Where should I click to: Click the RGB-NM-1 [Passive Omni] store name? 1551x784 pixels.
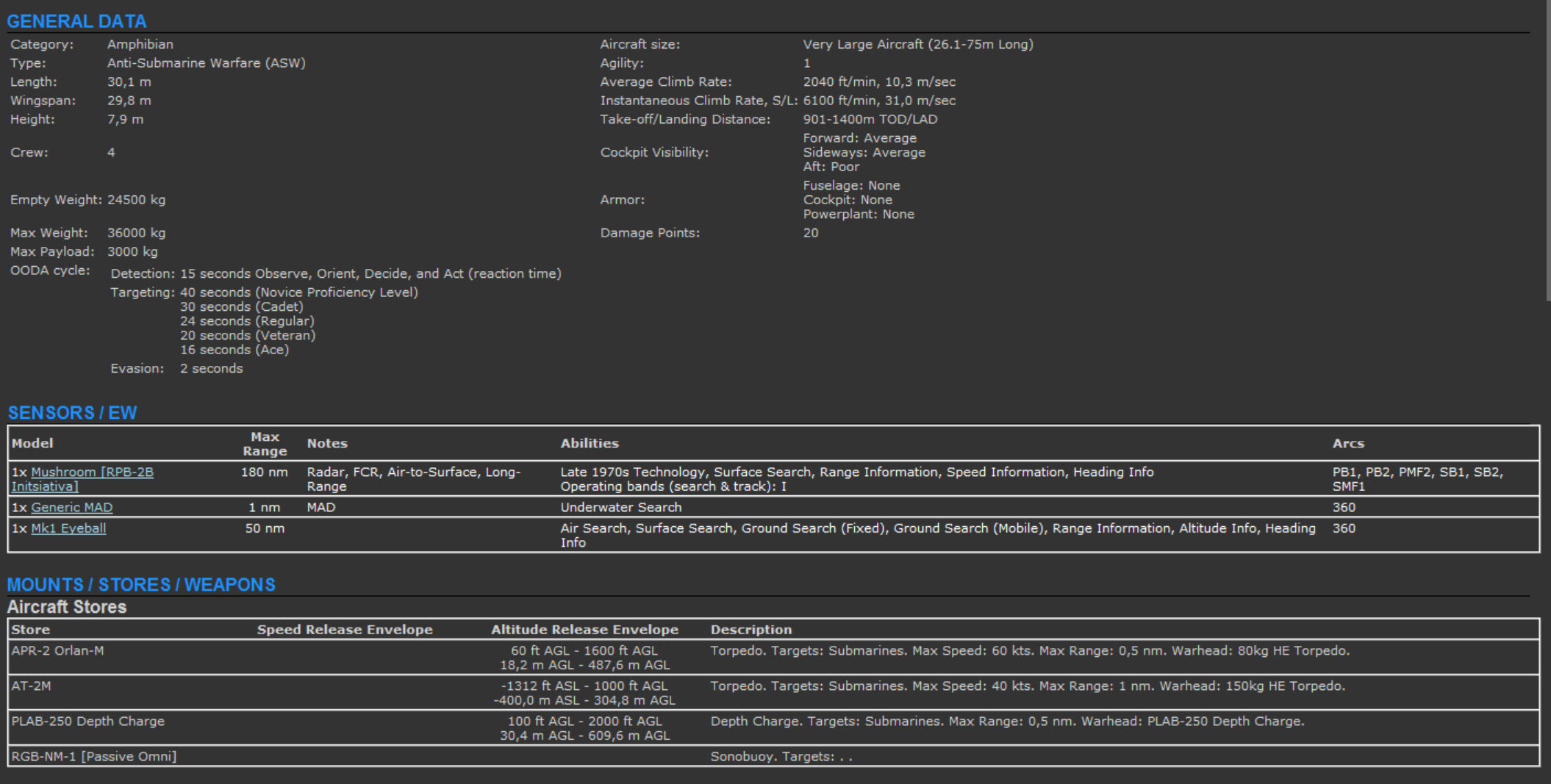point(93,756)
